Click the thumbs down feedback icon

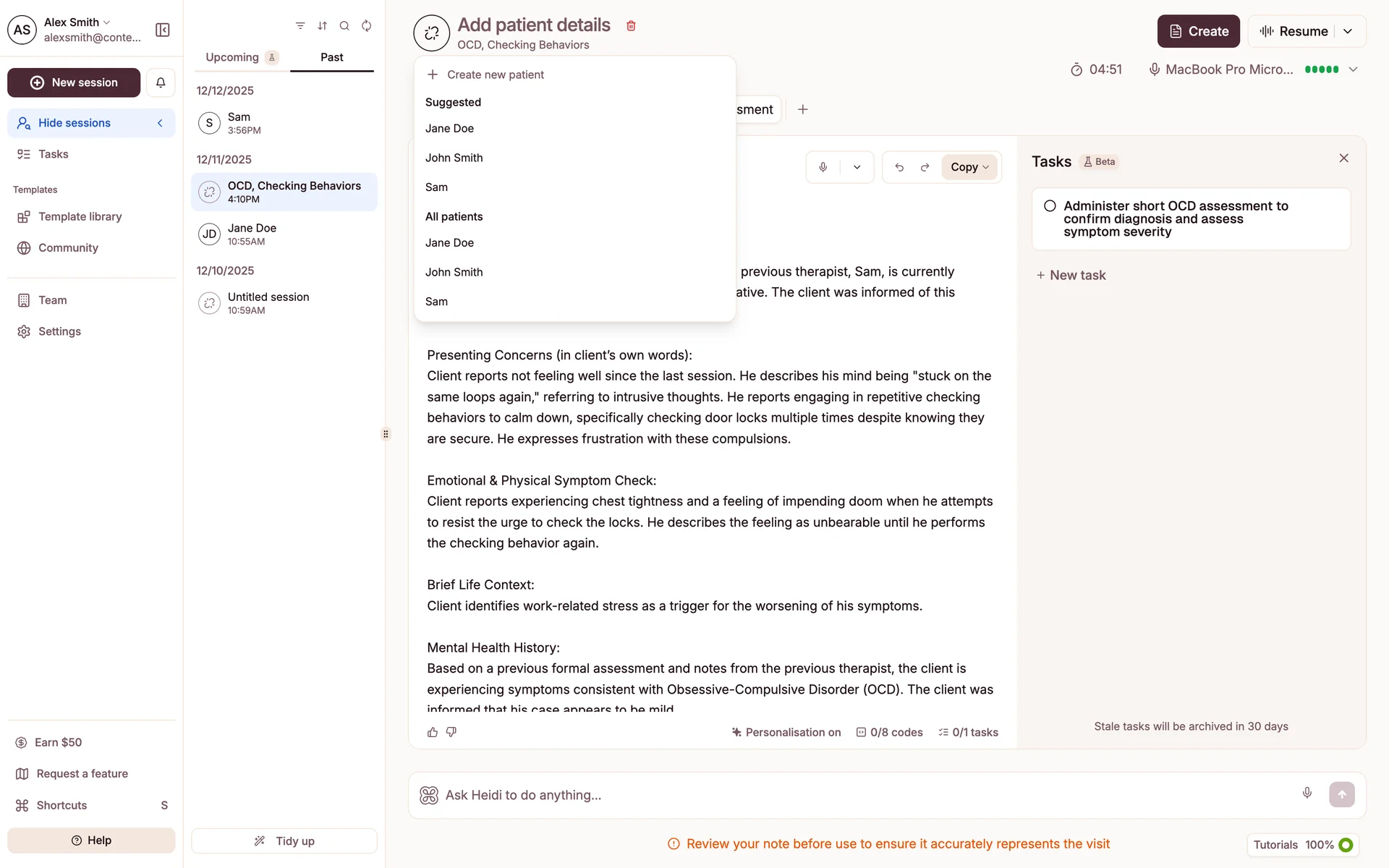point(451,732)
